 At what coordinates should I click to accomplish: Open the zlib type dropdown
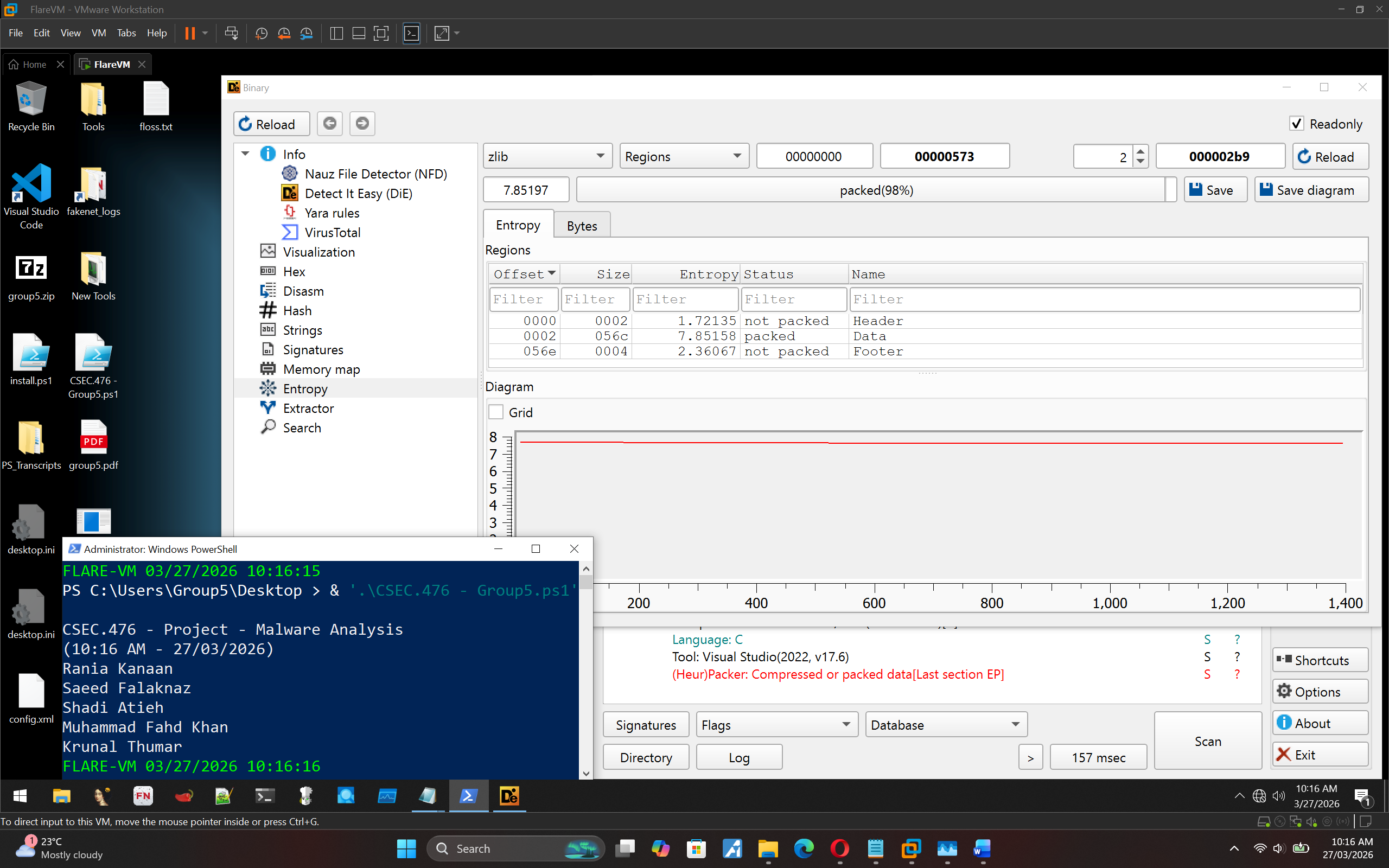546,156
